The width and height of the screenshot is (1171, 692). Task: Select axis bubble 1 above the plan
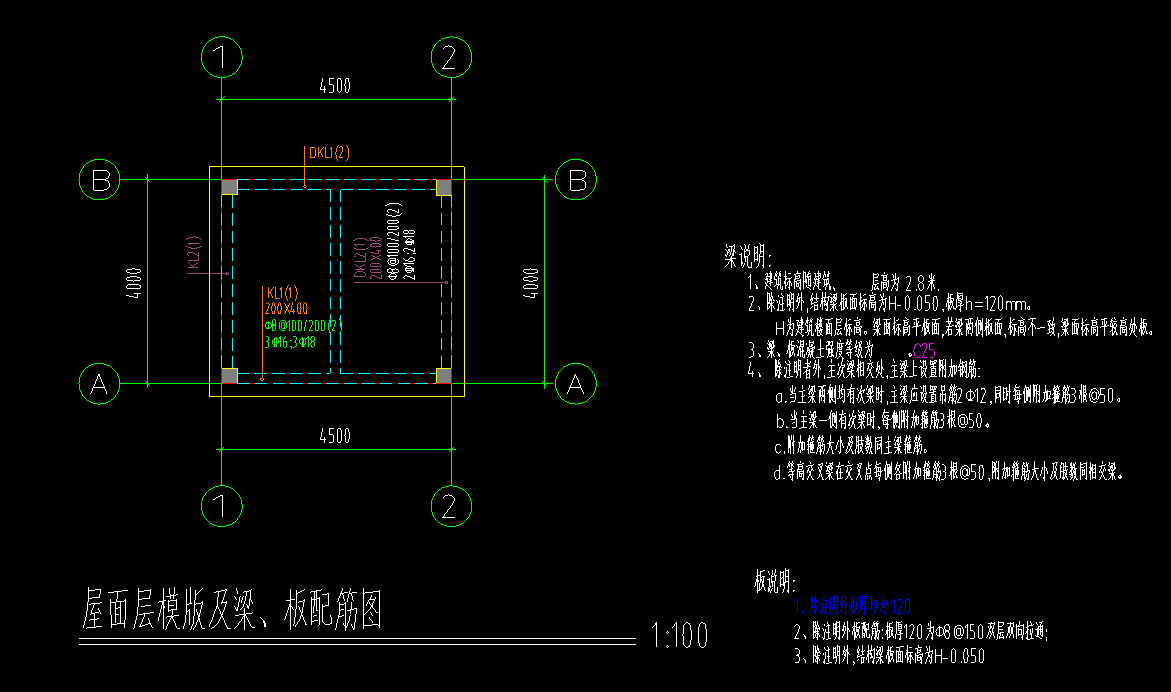point(222,57)
